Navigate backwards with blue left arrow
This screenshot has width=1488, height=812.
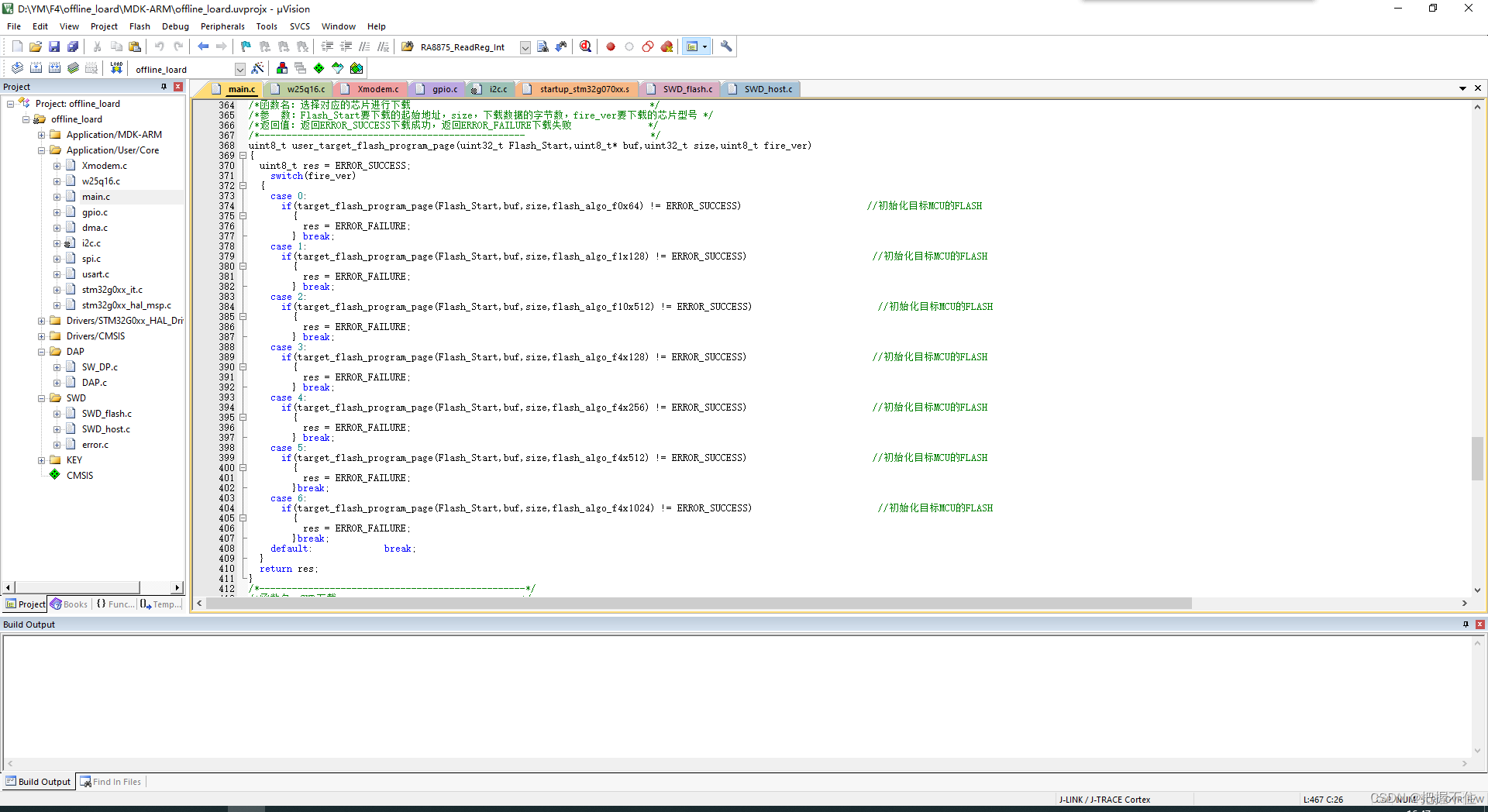[203, 46]
